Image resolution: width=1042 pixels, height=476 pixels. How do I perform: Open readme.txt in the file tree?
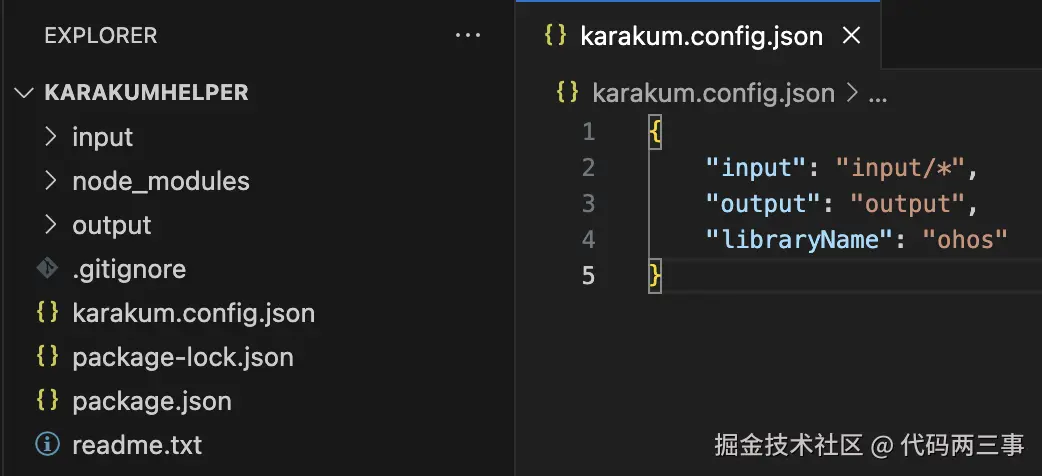click(137, 444)
